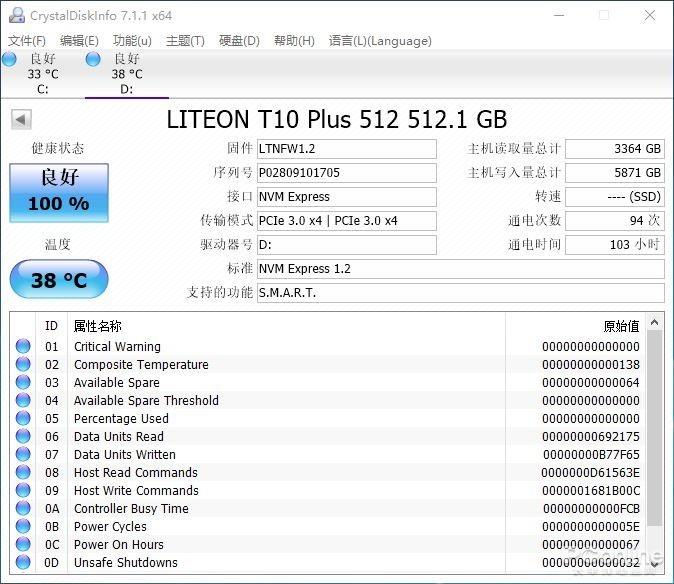Click the 94 次 power on count value
This screenshot has width=674, height=584.
tap(615, 221)
